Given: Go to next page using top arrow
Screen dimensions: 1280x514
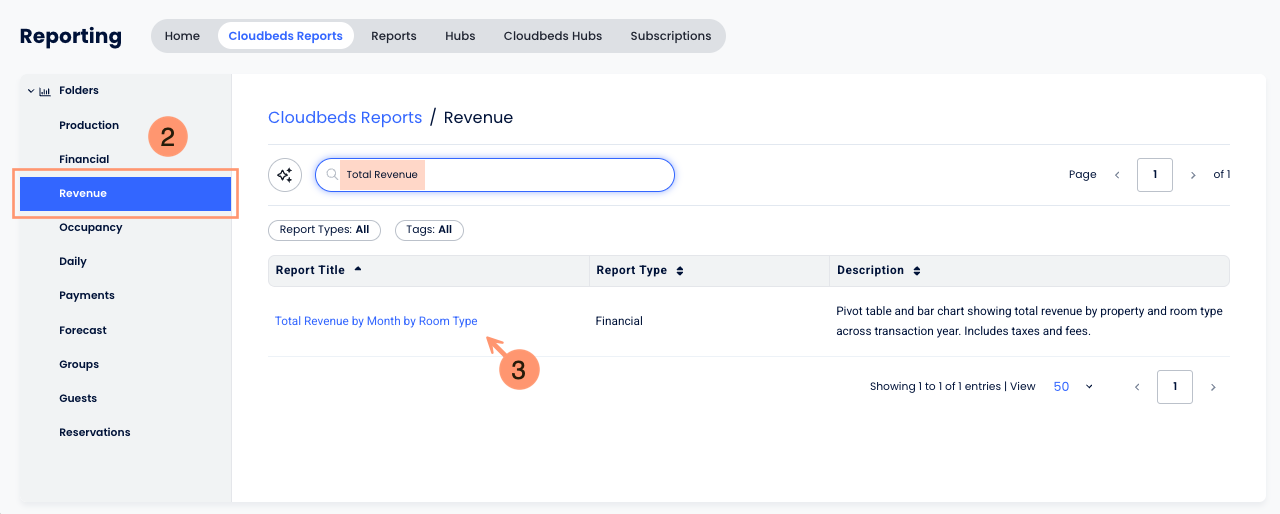Looking at the screenshot, I should (x=1193, y=175).
